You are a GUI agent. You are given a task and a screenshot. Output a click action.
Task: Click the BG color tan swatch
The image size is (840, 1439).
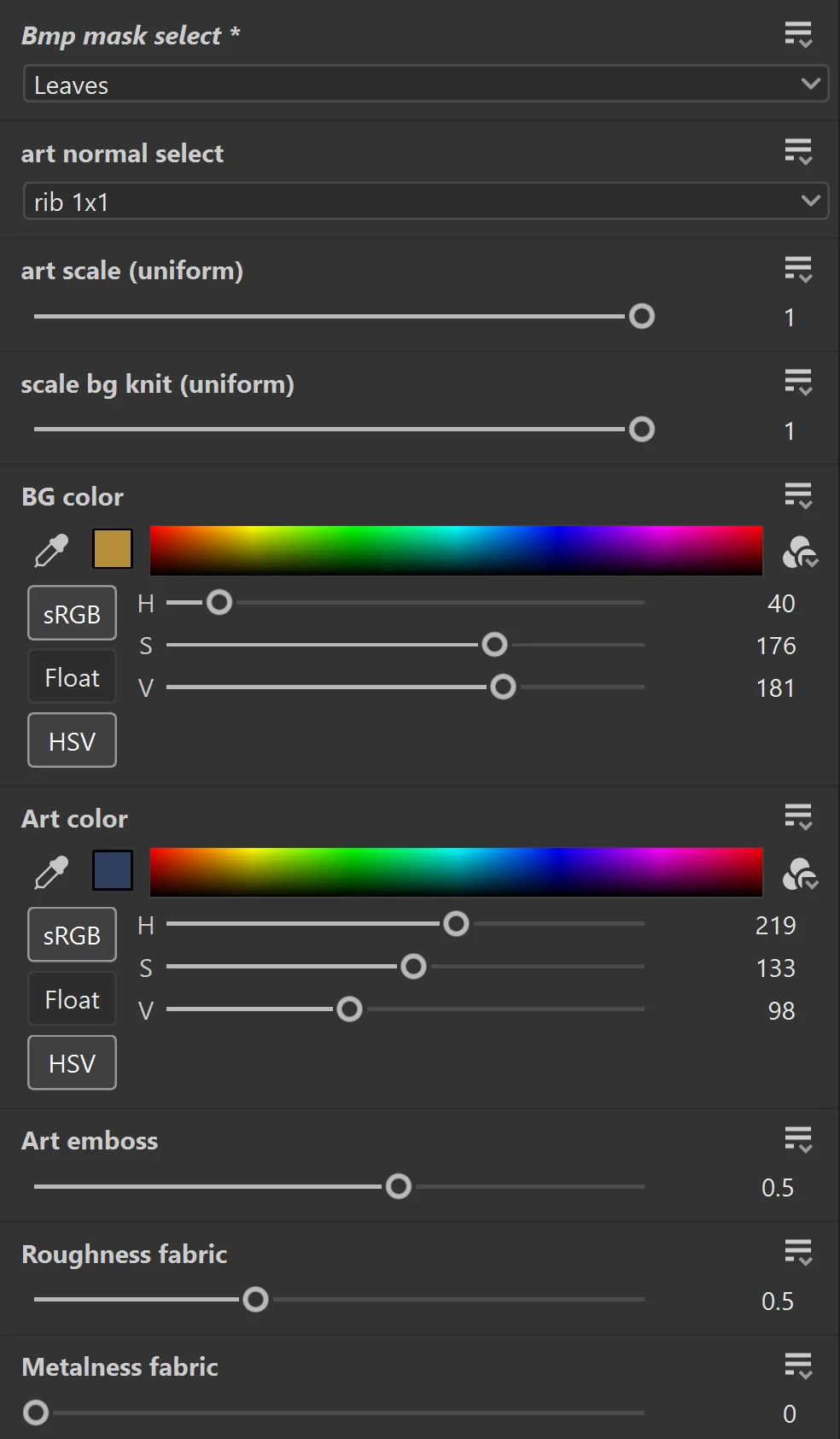(113, 548)
